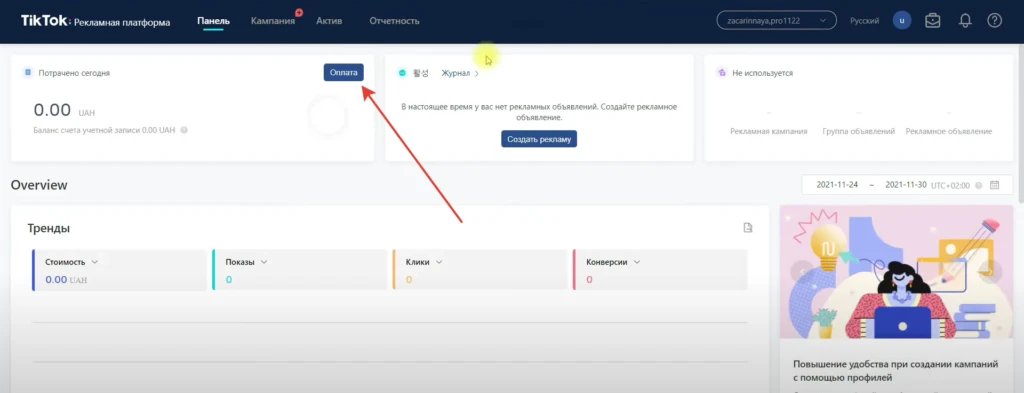Open the Журнал link arrow
1024x393 pixels.
(477, 74)
